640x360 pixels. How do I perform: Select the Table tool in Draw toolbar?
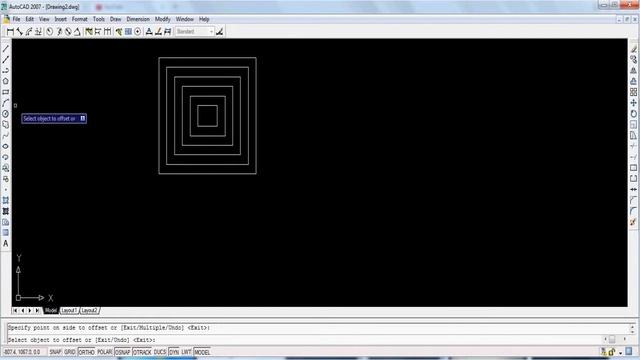click(x=6, y=233)
